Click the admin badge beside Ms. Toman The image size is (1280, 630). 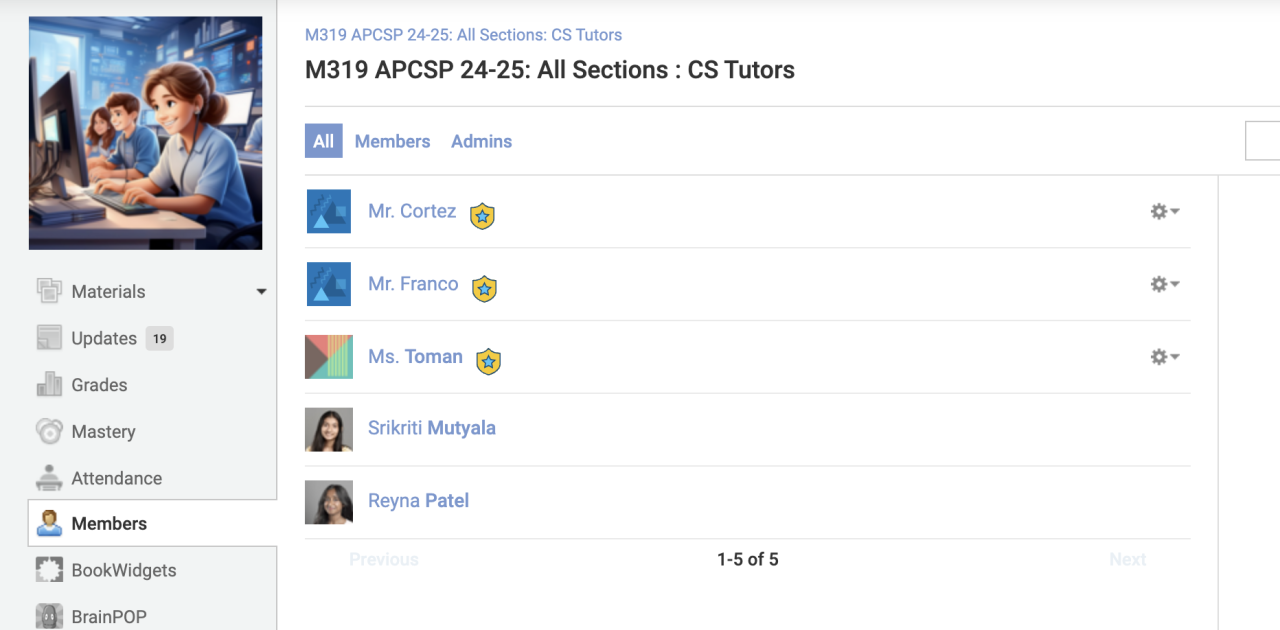[488, 360]
